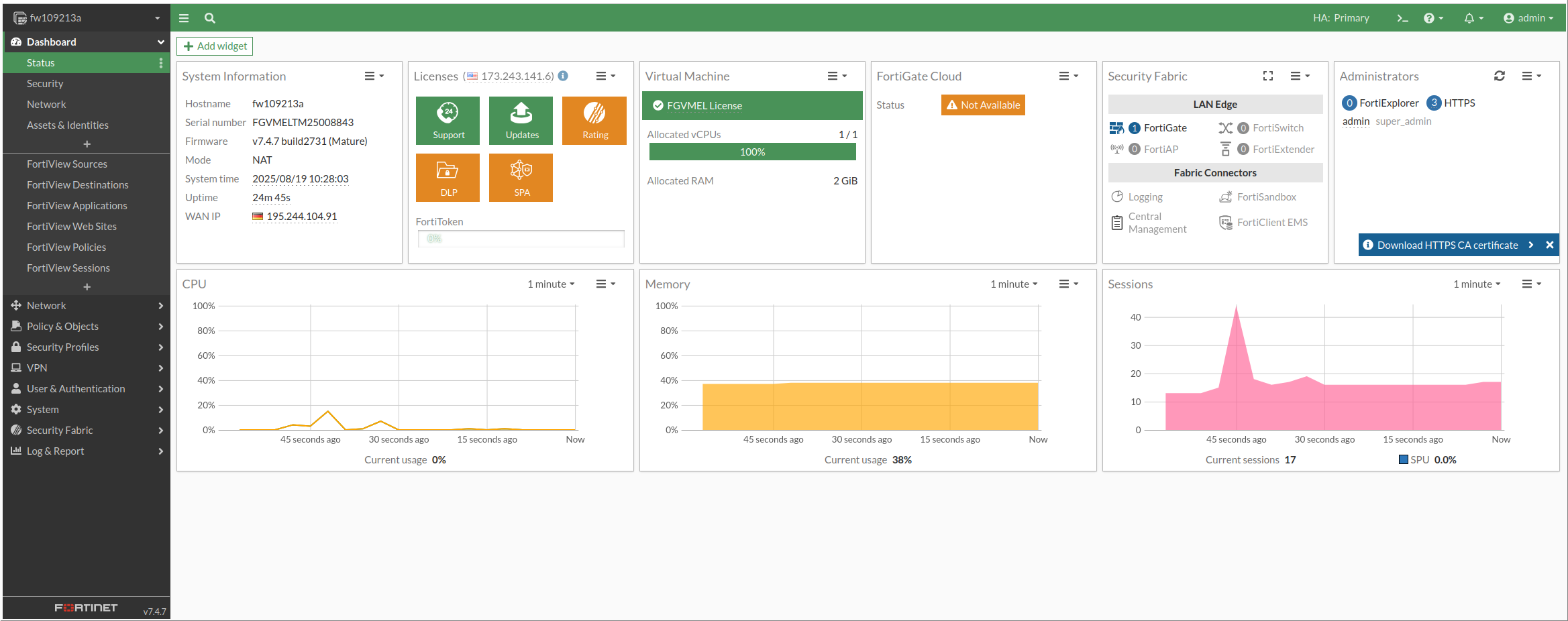Viewport: 1568px width, 621px height.
Task: Open the CLI console icon
Action: [1402, 18]
